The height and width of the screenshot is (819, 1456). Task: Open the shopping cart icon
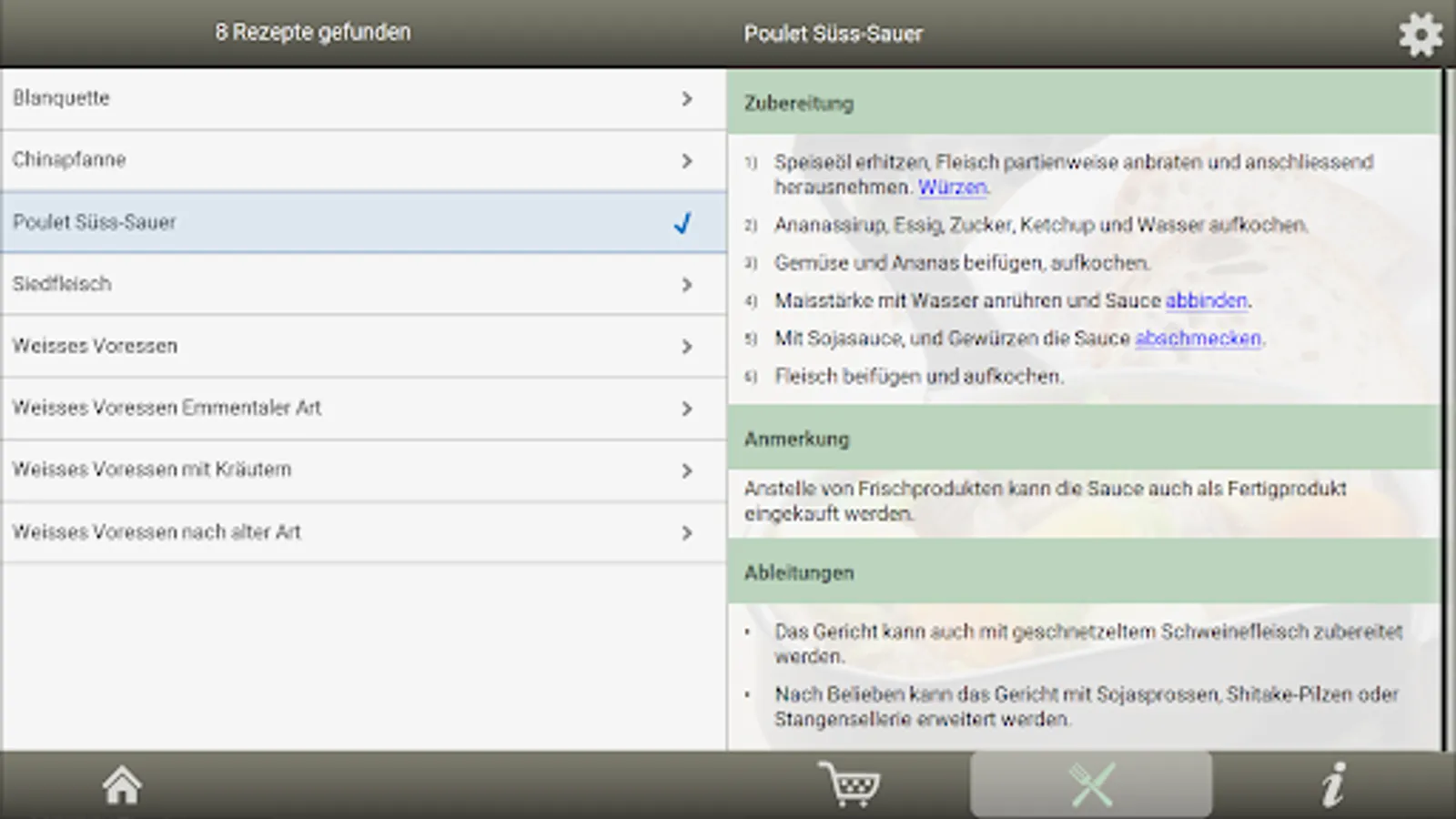coord(849,784)
